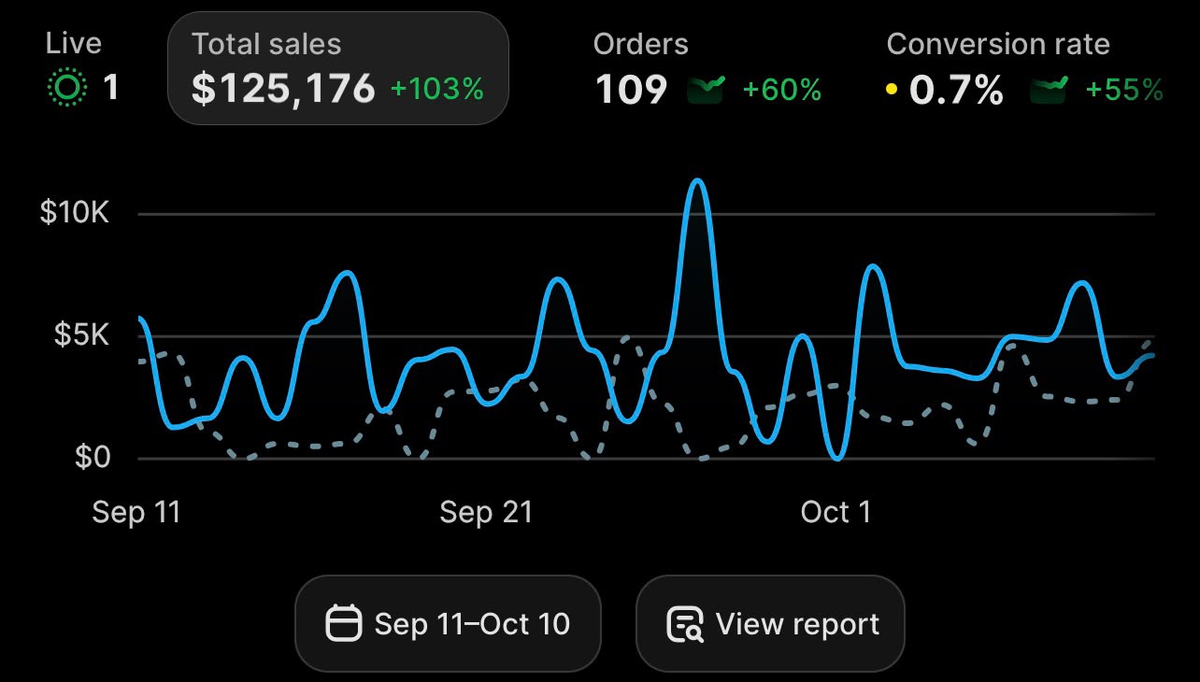
Task: Select the Orders metric
Action: click(707, 68)
